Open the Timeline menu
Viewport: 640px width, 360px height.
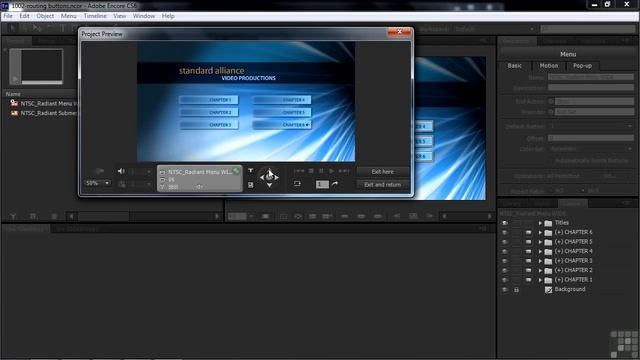[x=95, y=16]
